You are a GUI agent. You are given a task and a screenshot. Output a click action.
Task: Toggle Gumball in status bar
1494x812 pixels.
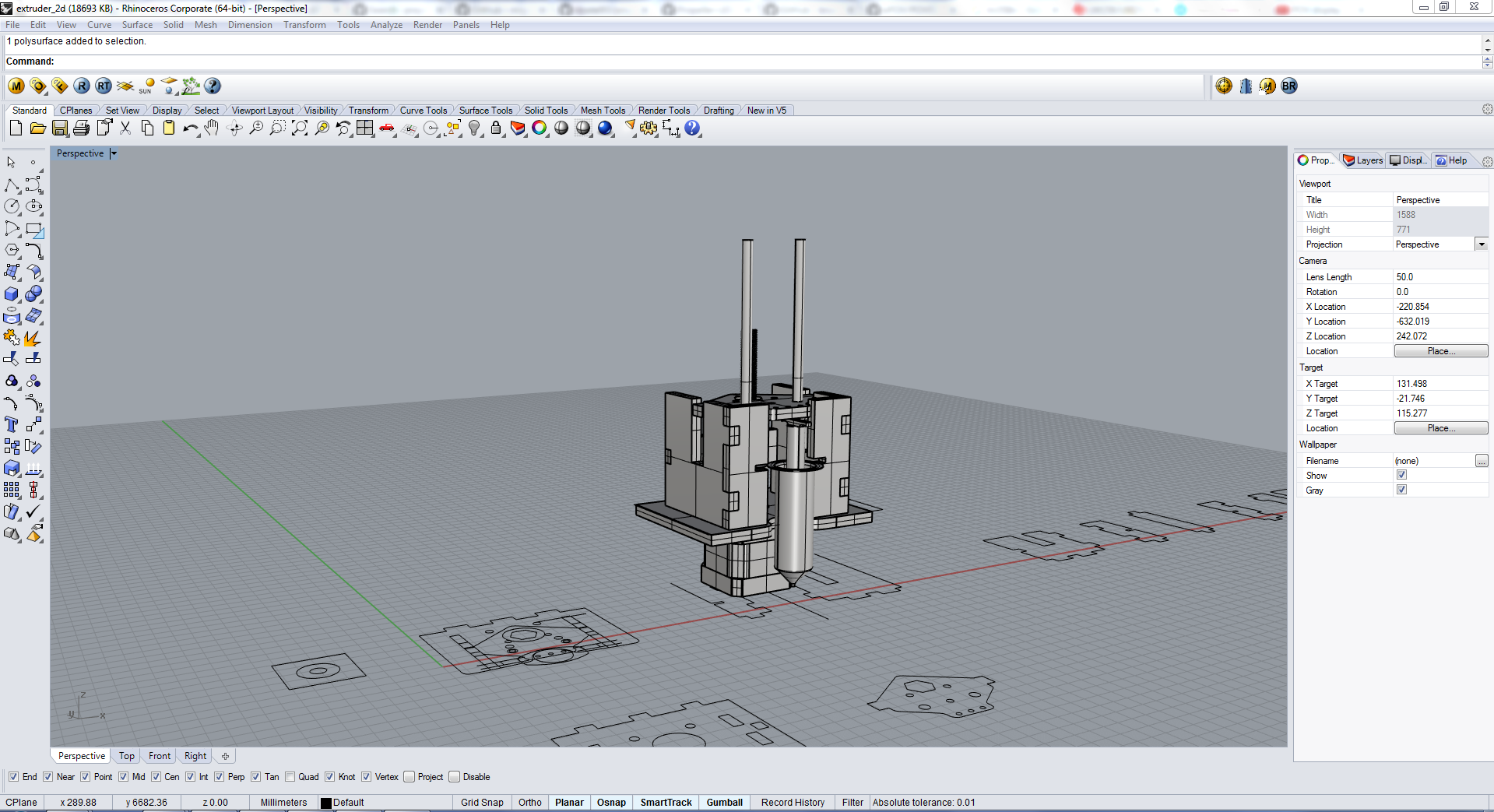[724, 803]
